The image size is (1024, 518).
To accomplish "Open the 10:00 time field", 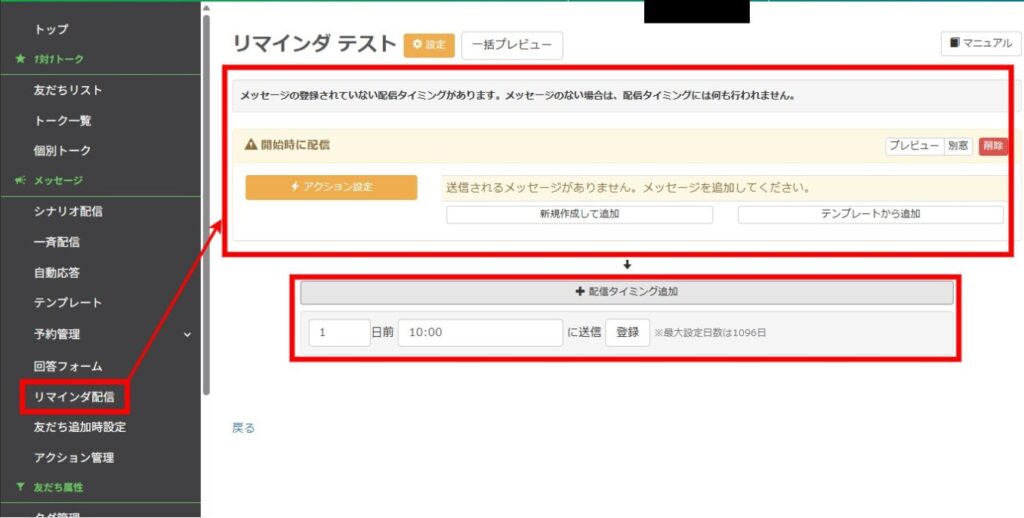I will tap(480, 333).
